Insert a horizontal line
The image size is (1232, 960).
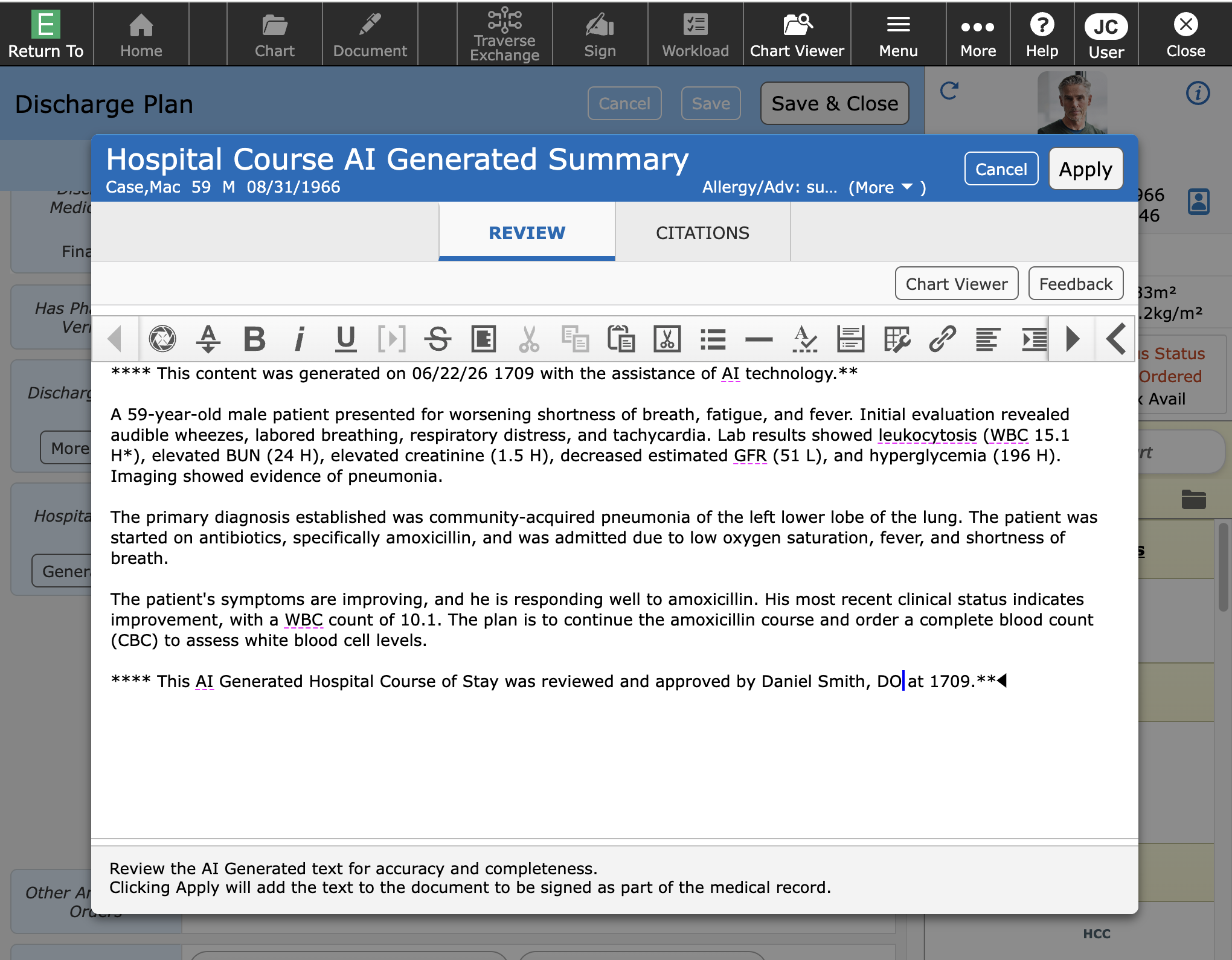759,339
